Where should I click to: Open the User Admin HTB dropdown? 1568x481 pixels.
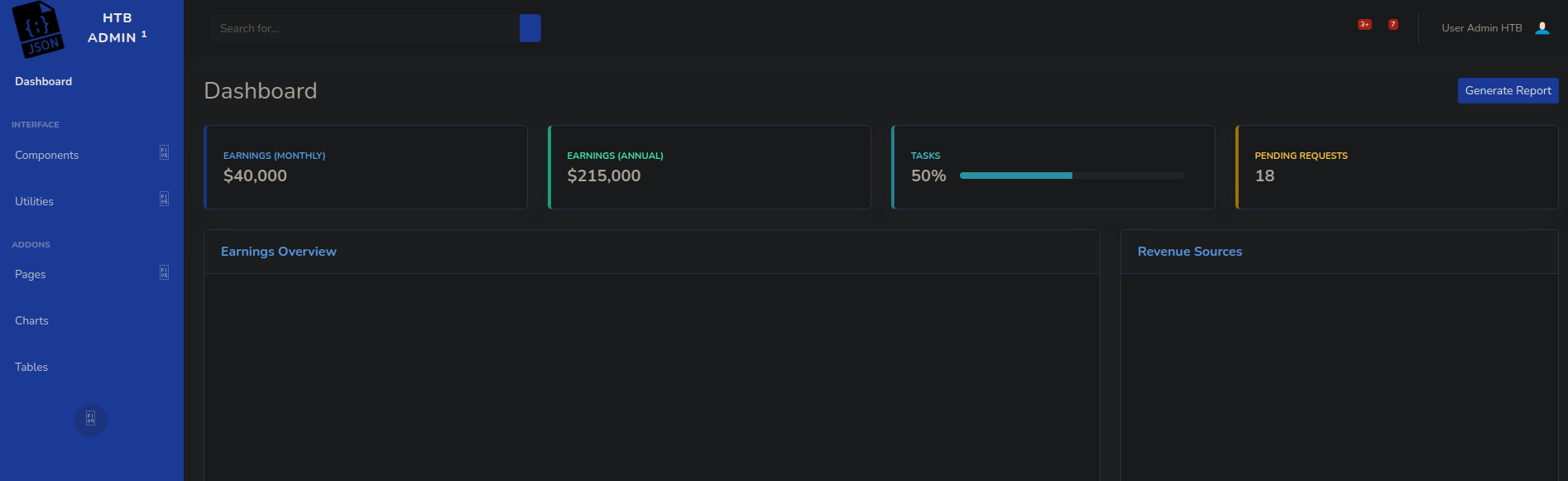tap(1481, 28)
